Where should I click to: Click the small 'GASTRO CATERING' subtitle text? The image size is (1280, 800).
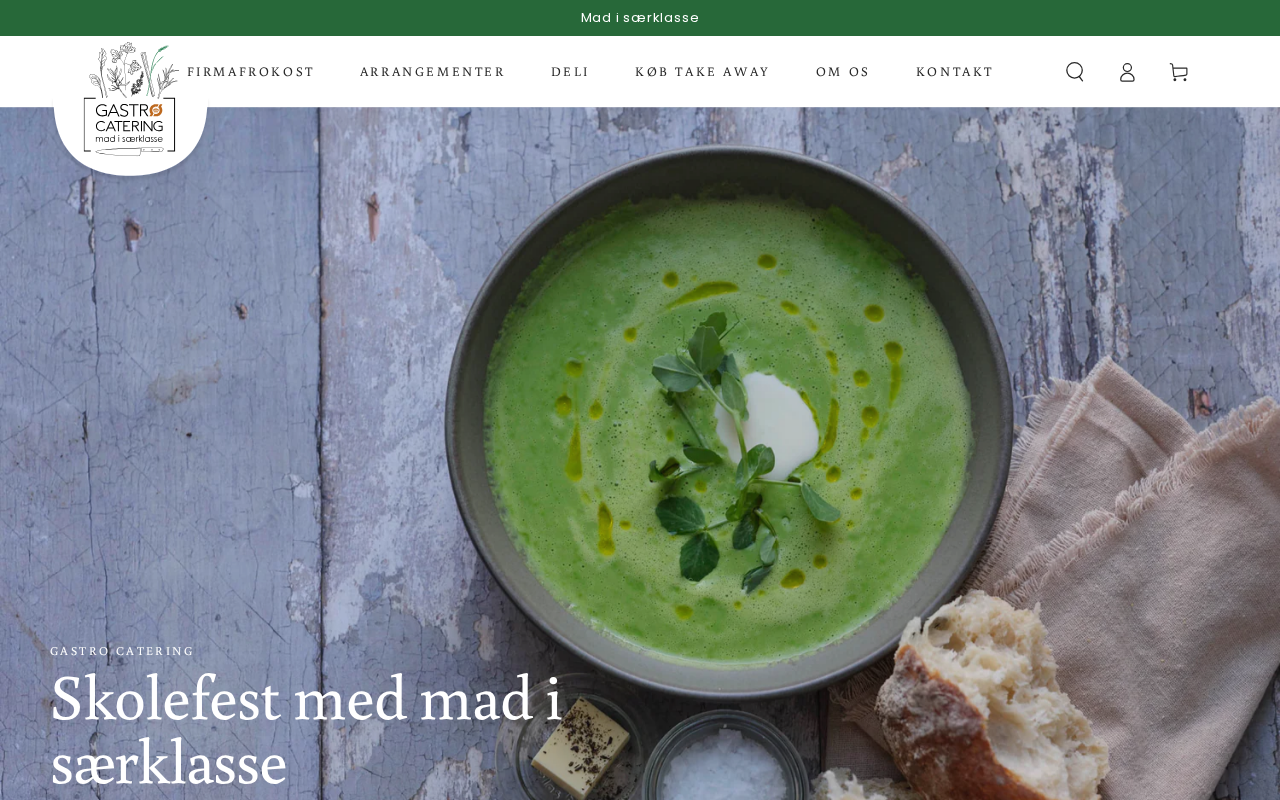[x=122, y=651]
